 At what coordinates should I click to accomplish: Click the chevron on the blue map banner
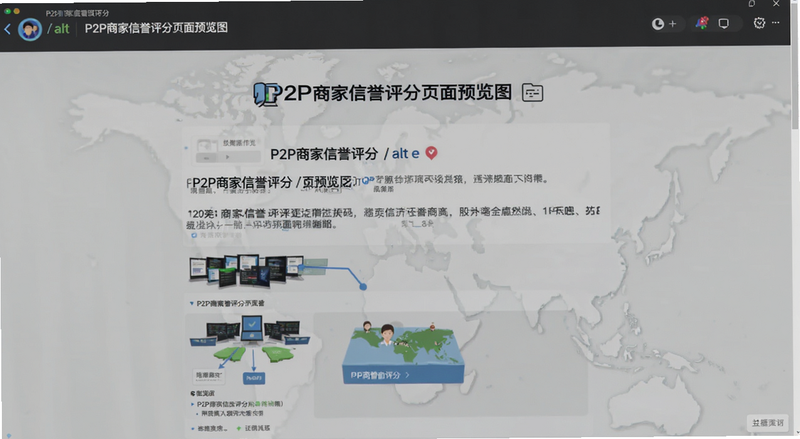407,375
